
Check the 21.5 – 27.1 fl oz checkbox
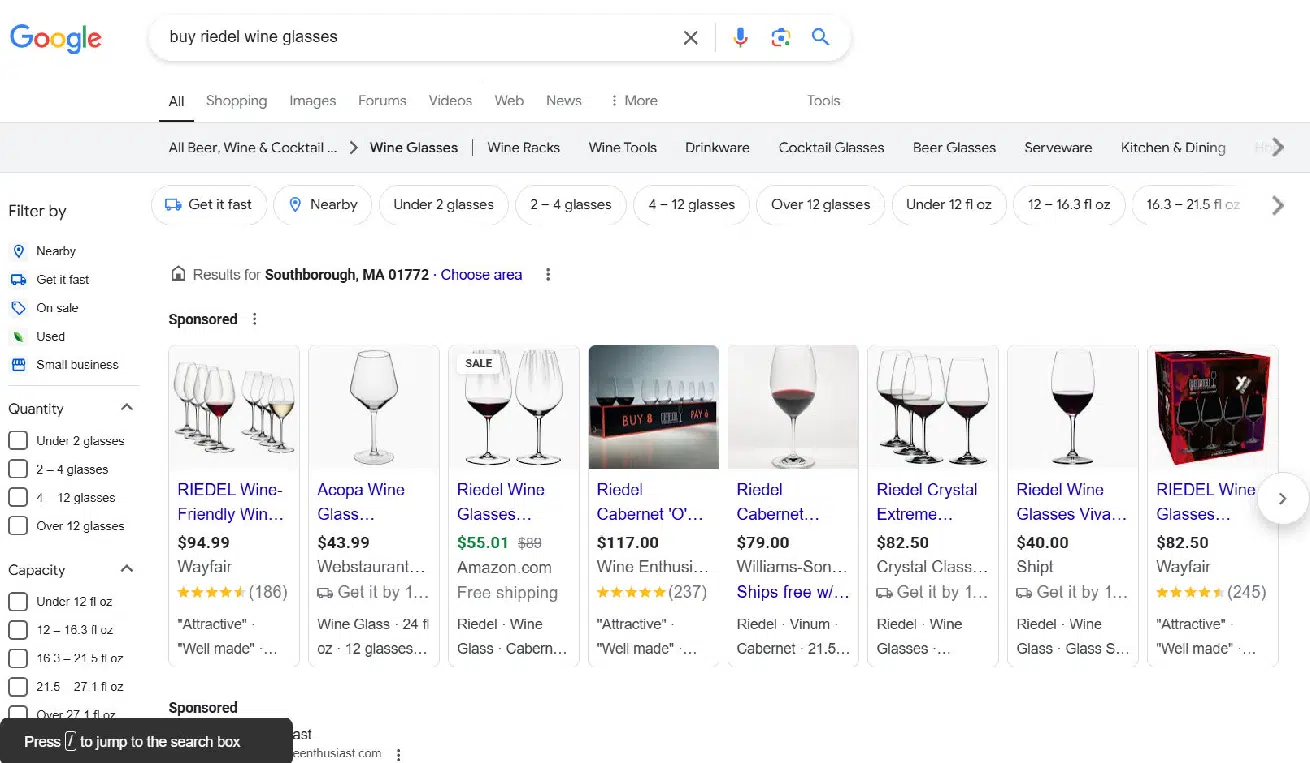[x=17, y=686]
